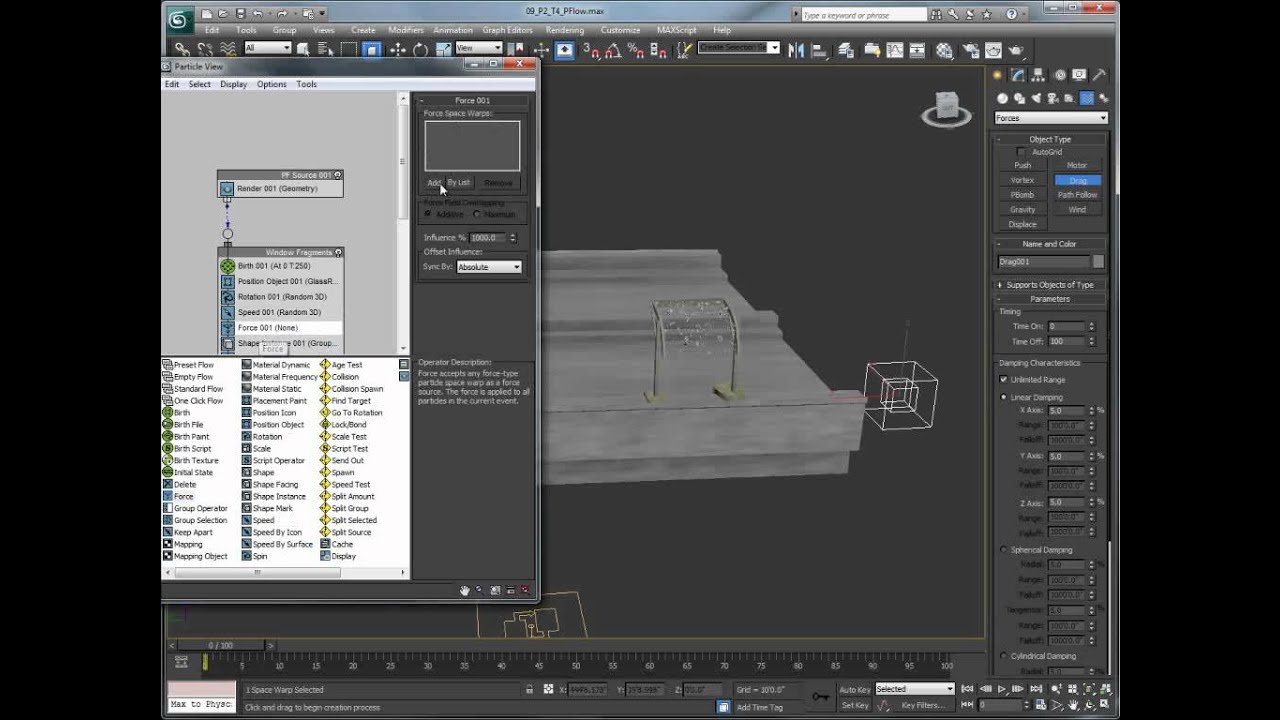
Task: Open the Sync By Absolute dropdown
Action: pyautogui.click(x=489, y=267)
